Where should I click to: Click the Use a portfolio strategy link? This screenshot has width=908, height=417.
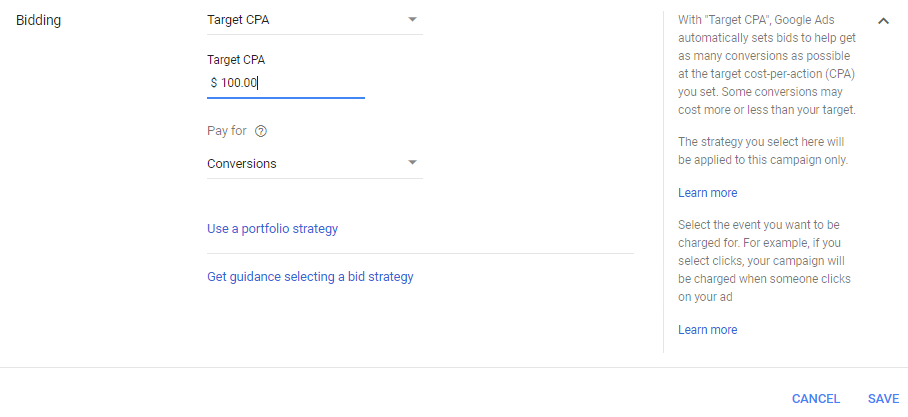tap(272, 229)
